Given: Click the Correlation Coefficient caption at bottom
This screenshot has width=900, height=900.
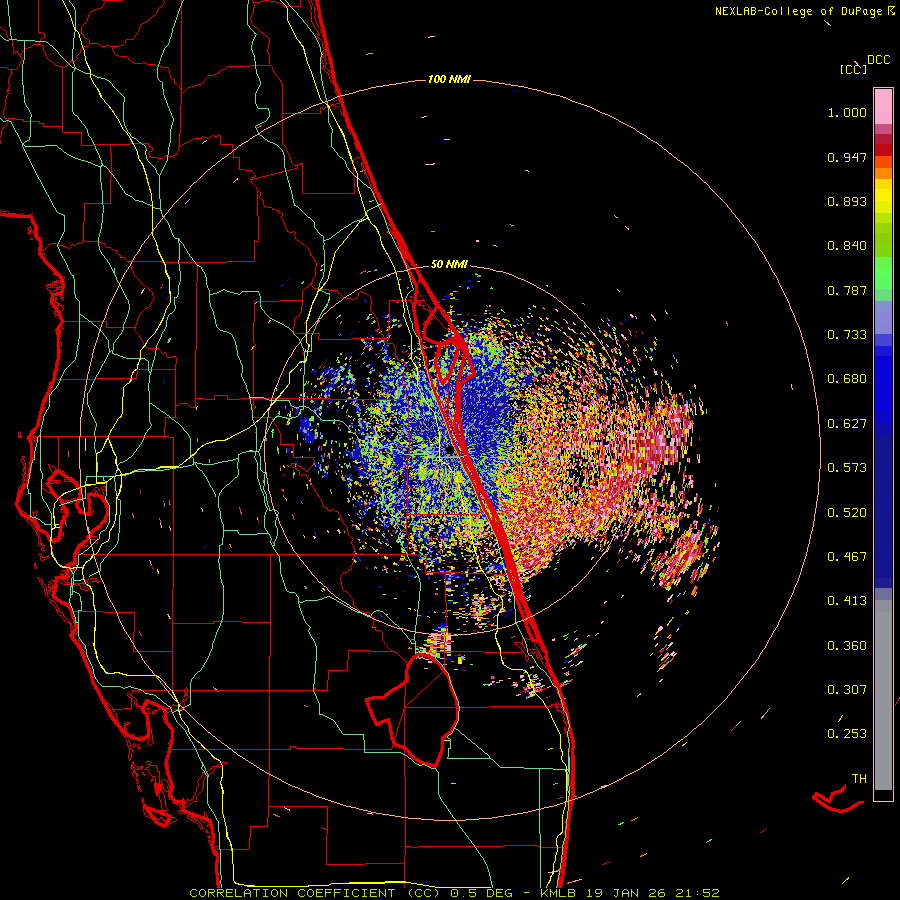Looking at the screenshot, I should coord(454,893).
